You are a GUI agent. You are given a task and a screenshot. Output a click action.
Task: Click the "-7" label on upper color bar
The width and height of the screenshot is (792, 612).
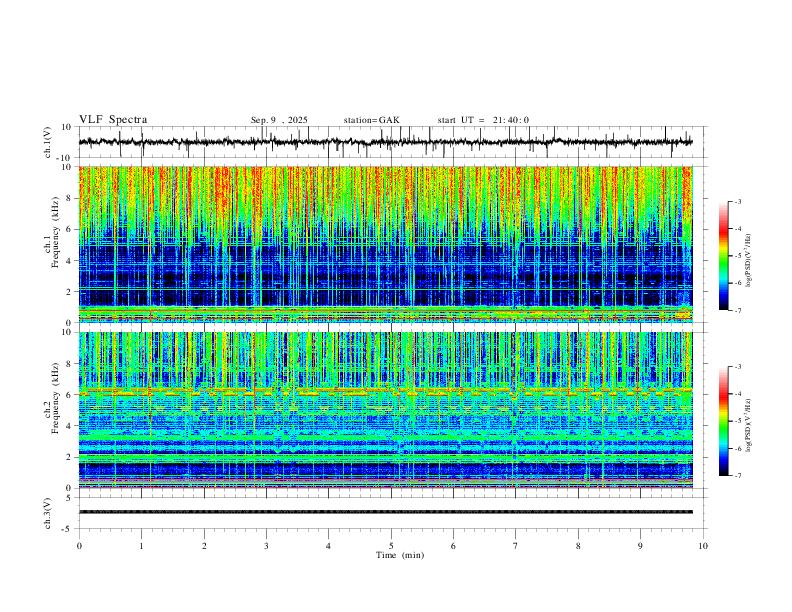coord(738,311)
